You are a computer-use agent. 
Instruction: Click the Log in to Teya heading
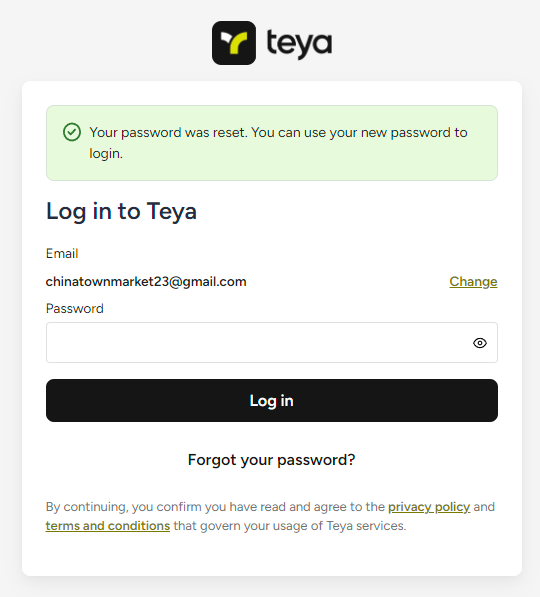click(121, 211)
